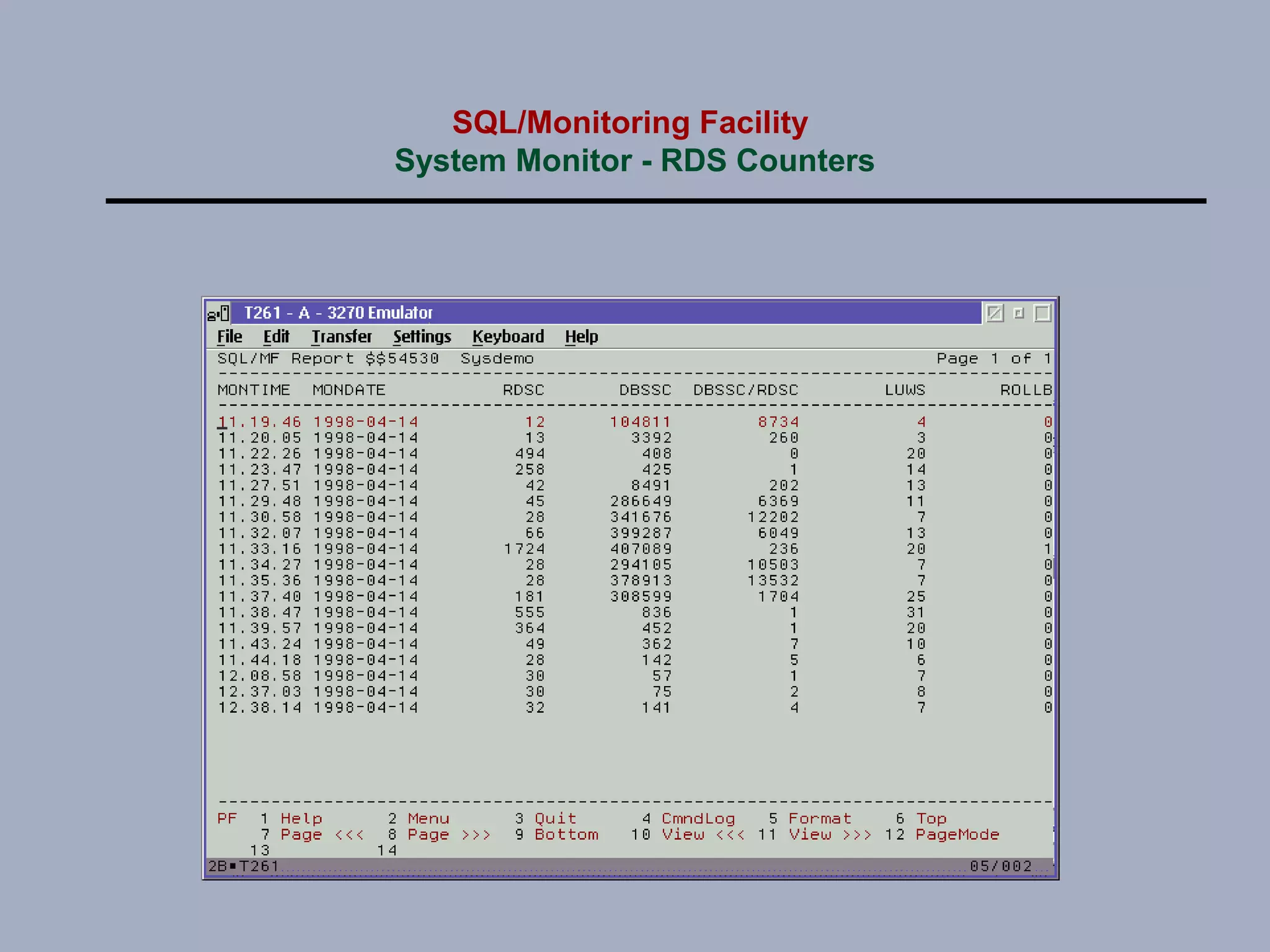The image size is (1270, 952).
Task: Open the File menu
Action: [x=229, y=337]
